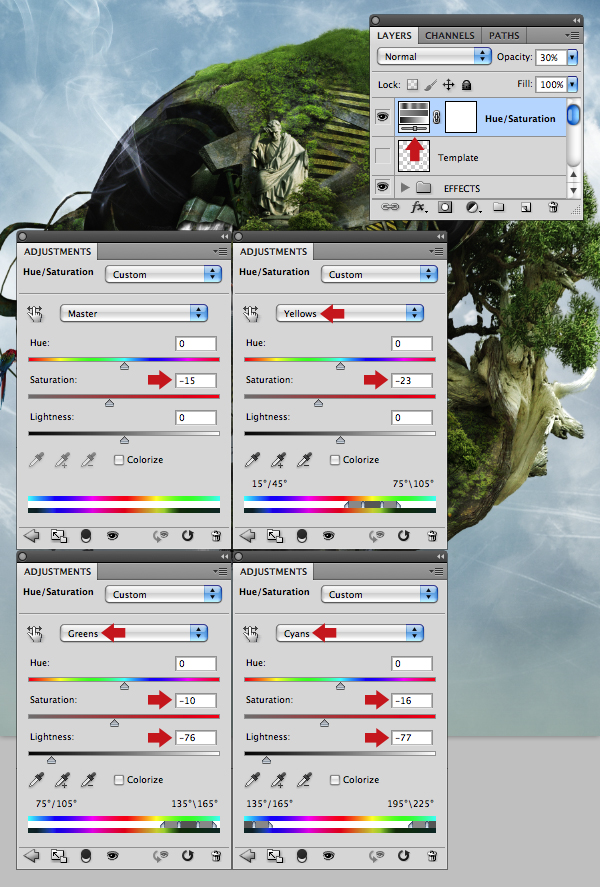Switch to the LAYERS tab
The image size is (600, 887).
tap(394, 35)
